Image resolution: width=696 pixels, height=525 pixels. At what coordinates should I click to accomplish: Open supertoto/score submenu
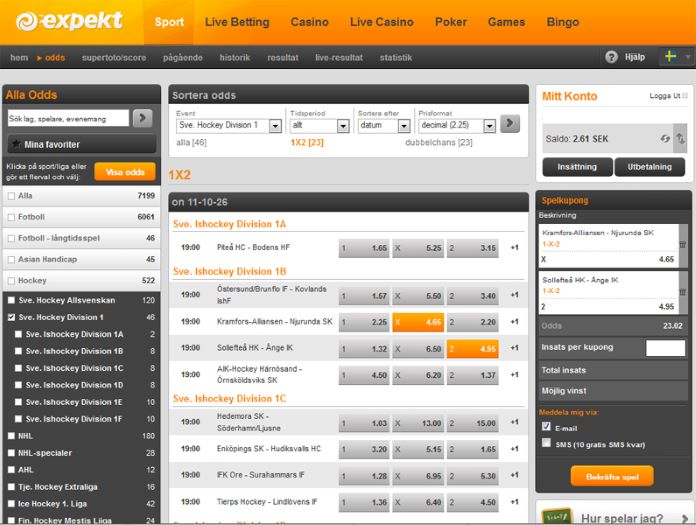tap(114, 58)
